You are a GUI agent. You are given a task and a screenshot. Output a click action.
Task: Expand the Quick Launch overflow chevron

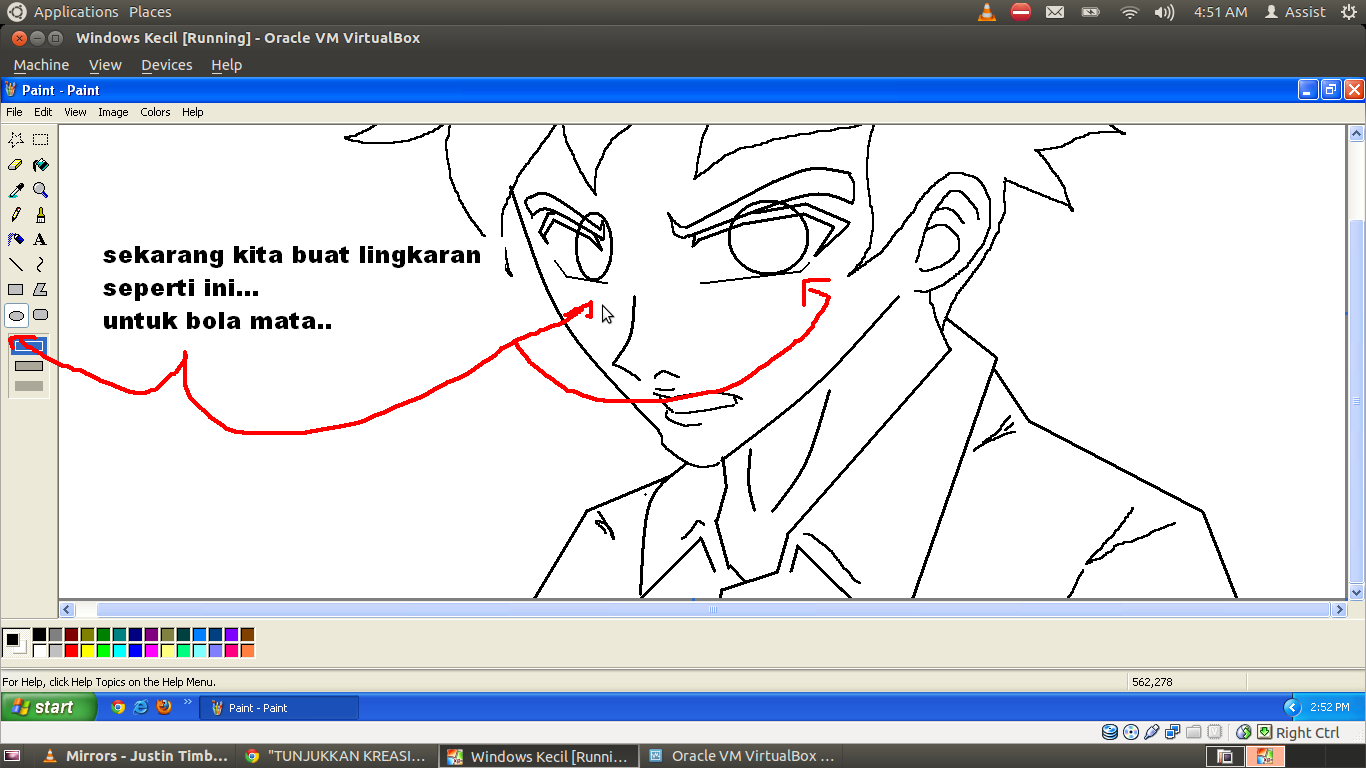(187, 702)
